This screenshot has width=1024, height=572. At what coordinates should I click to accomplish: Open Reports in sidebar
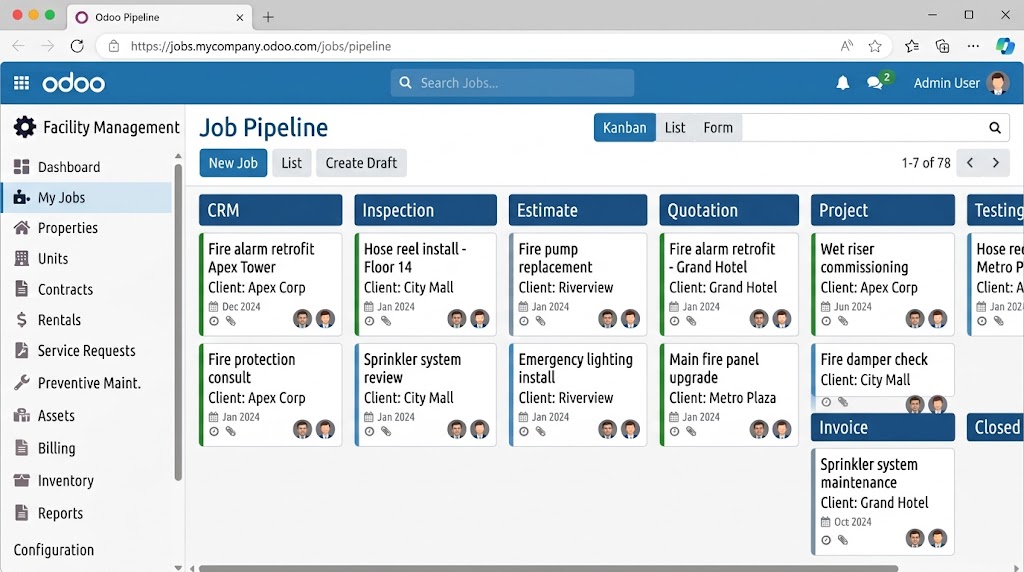[x=88, y=513]
